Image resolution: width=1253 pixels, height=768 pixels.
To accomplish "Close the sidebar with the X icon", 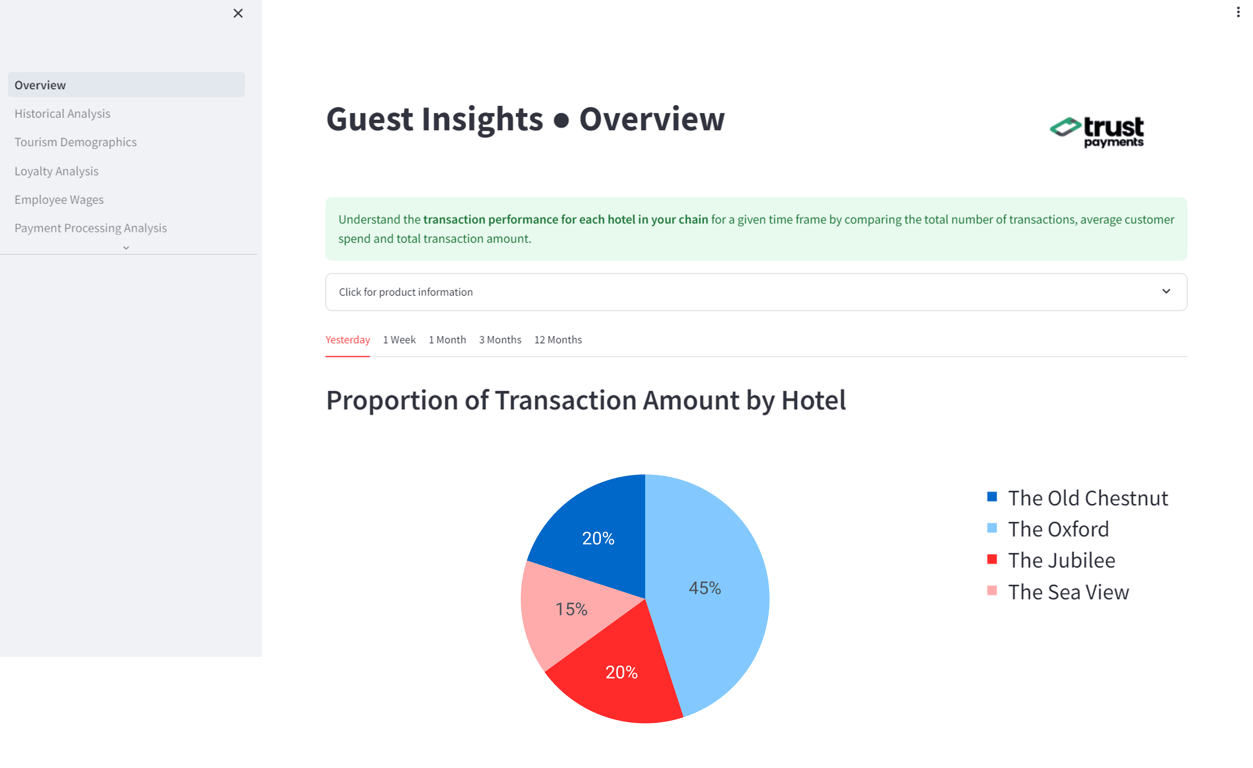I will [238, 13].
